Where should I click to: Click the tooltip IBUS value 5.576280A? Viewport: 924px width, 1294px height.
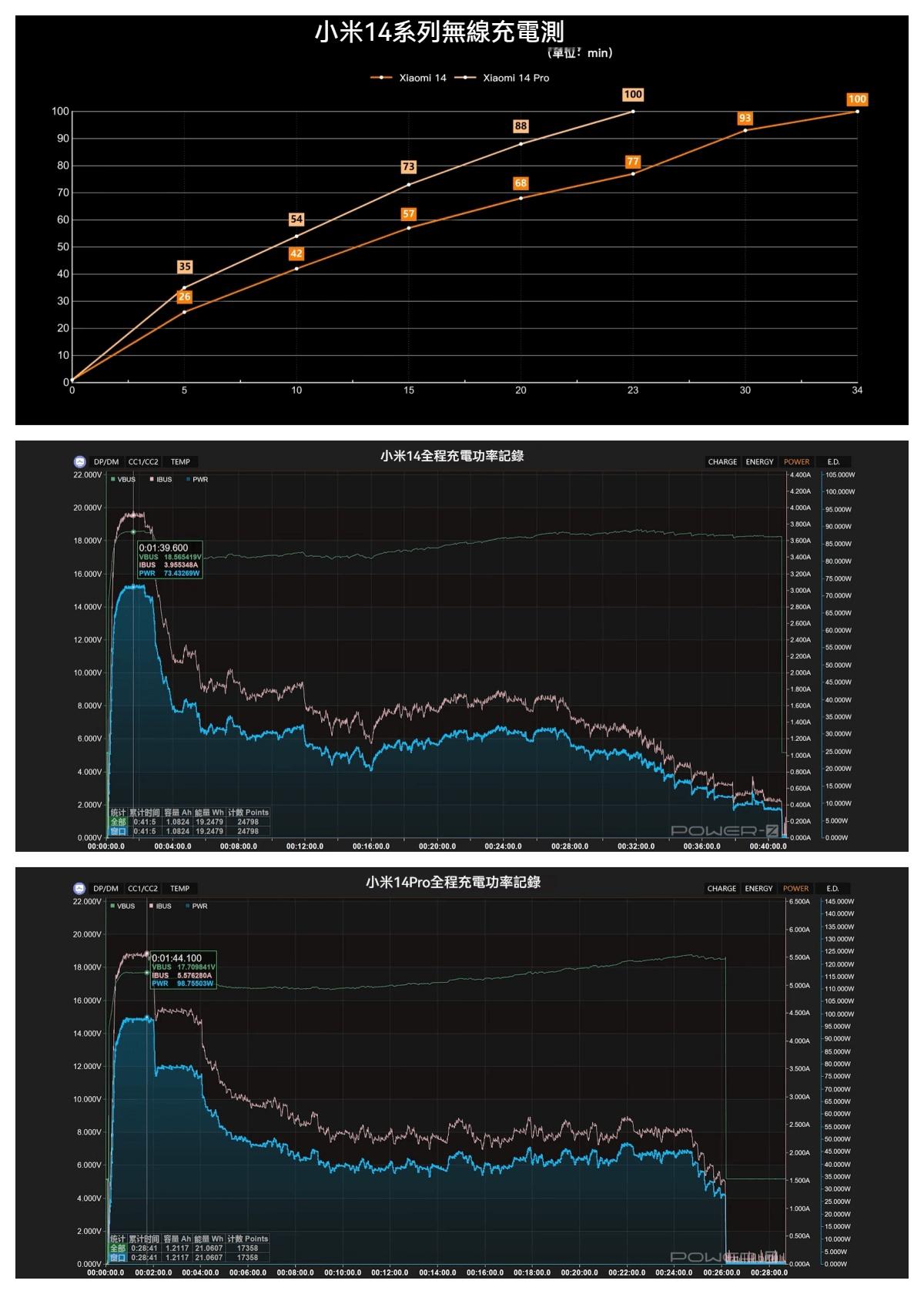point(194,976)
